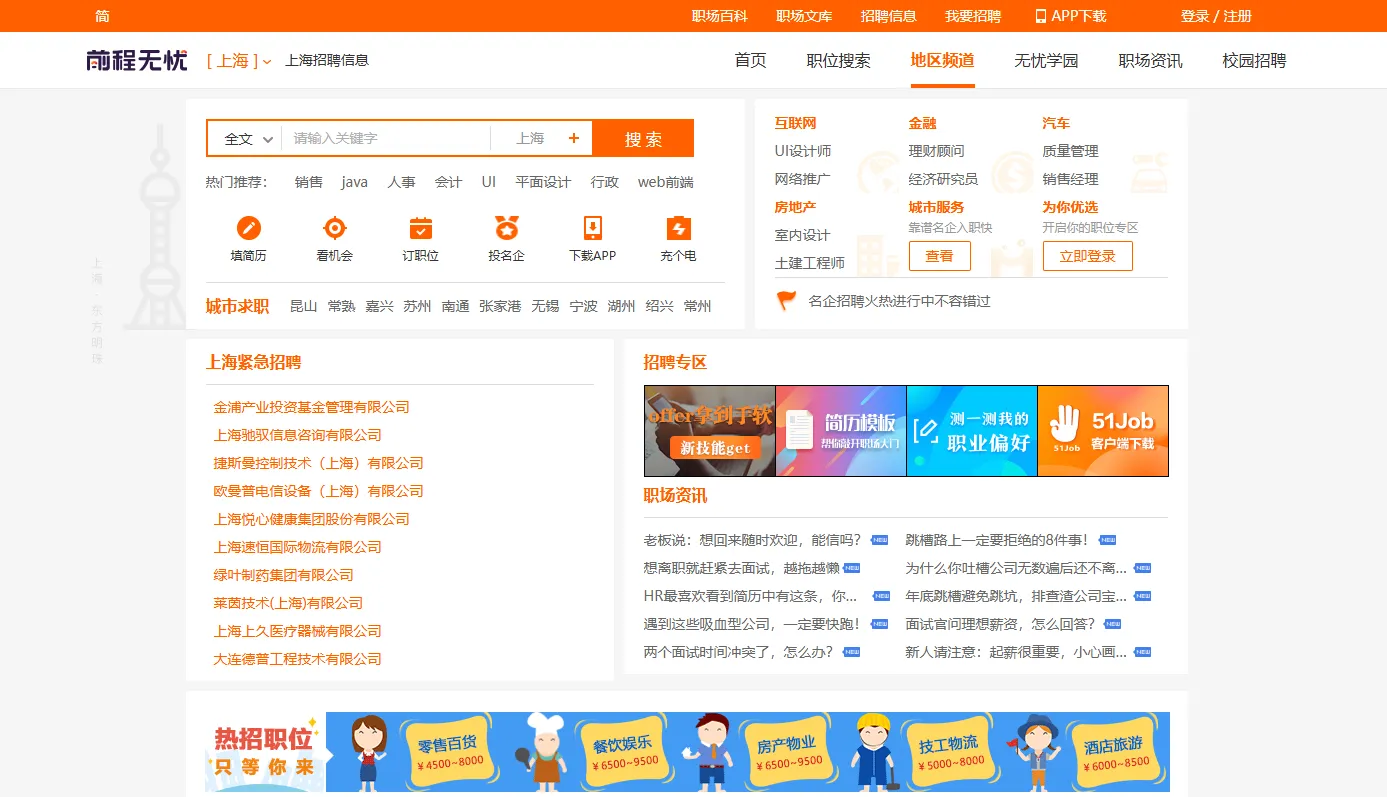Open the 测一测我的职业偏好 banner
1387x797 pixels.
[x=972, y=431]
